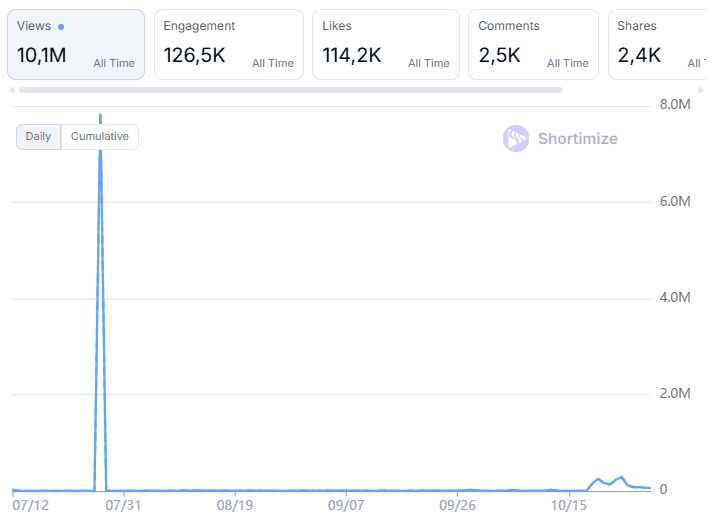Click All Time label in Engagement card
Image resolution: width=719 pixels, height=523 pixels.
273,63
